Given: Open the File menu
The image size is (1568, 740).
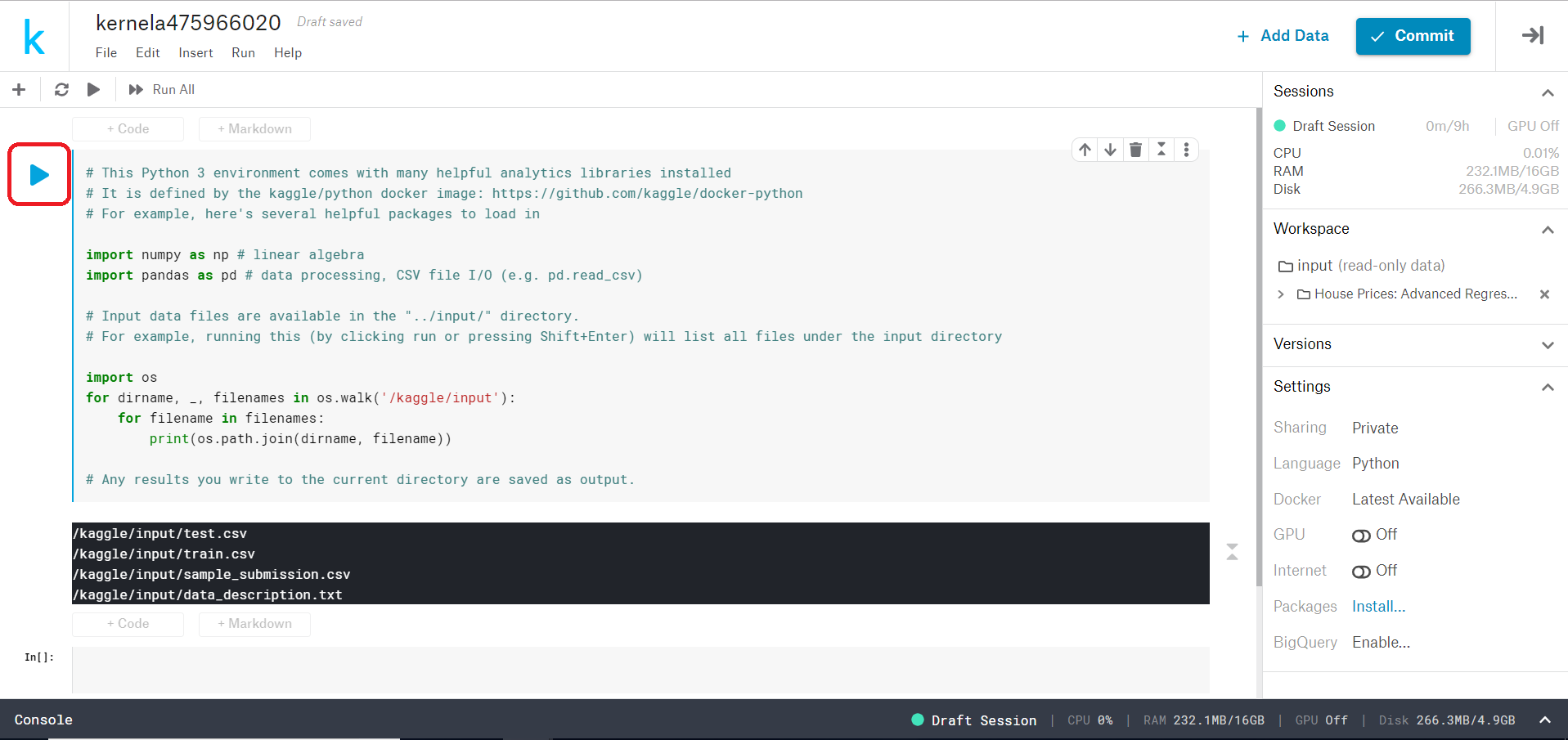Looking at the screenshot, I should [x=106, y=52].
